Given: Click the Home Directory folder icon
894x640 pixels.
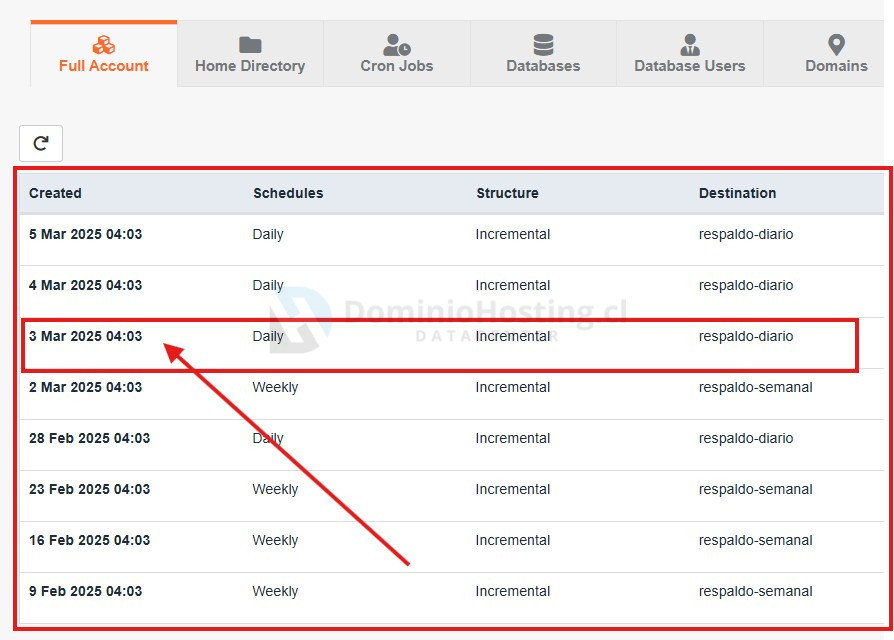Looking at the screenshot, I should tap(250, 45).
